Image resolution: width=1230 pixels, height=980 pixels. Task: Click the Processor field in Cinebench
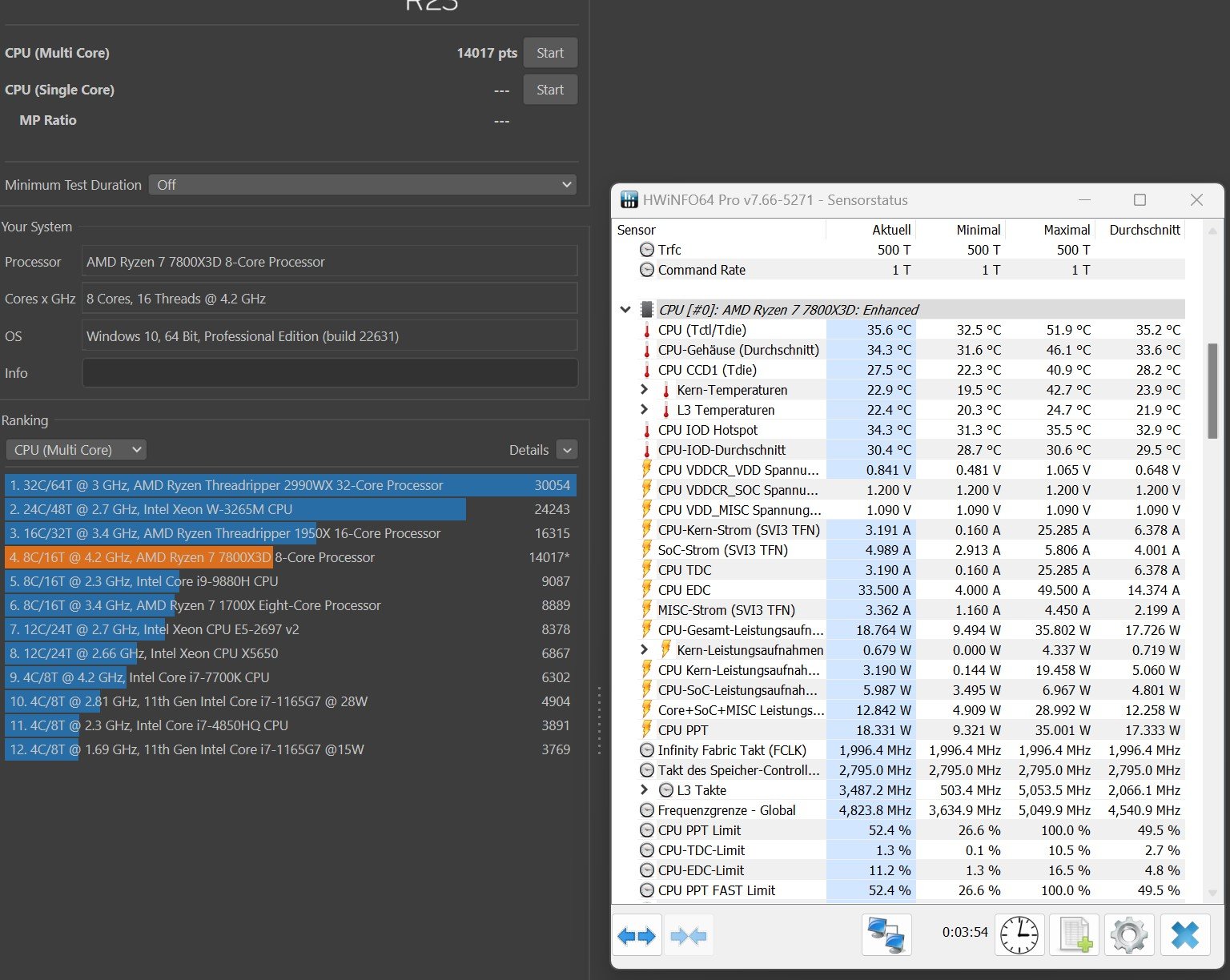[330, 262]
